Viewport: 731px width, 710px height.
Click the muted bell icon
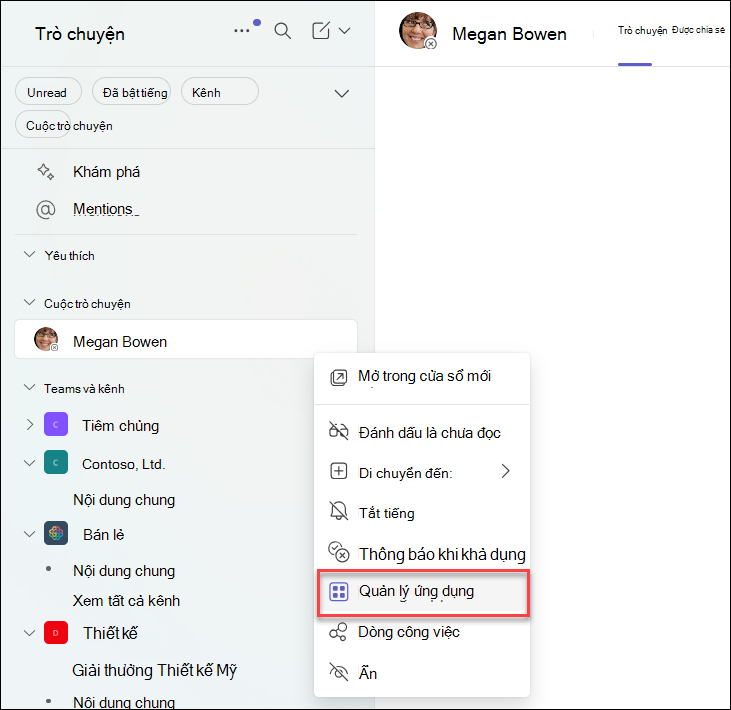pyautogui.click(x=339, y=511)
